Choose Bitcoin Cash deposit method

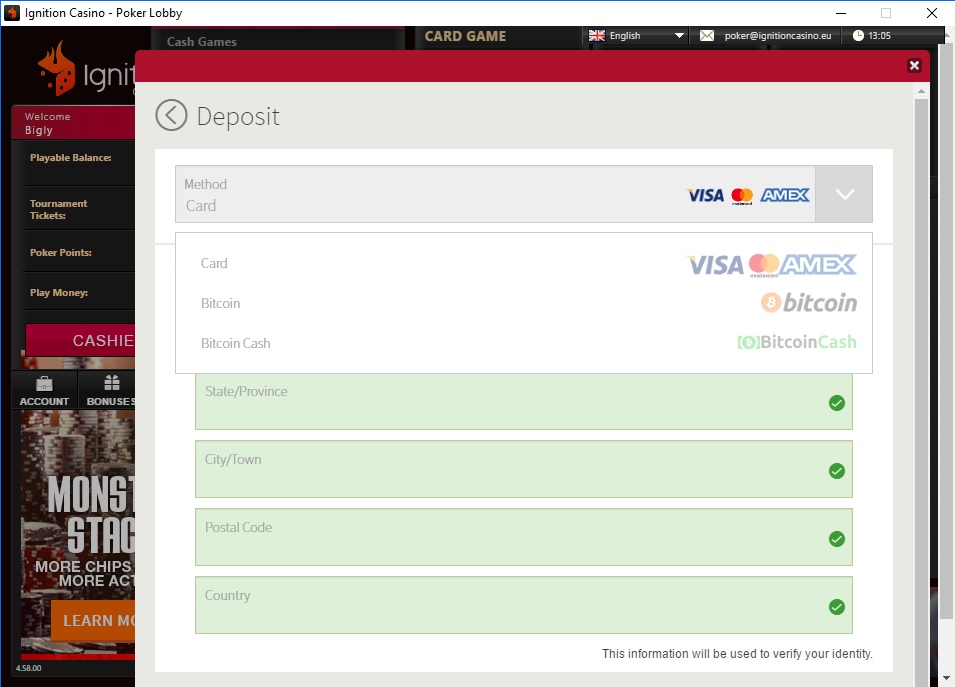(524, 343)
